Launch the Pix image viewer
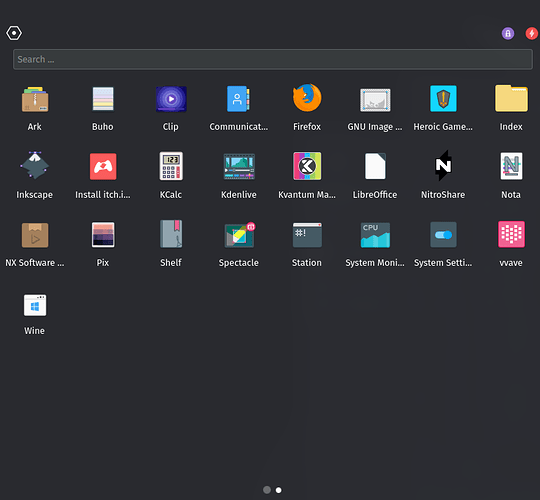This screenshot has width=540, height=500. tap(103, 235)
